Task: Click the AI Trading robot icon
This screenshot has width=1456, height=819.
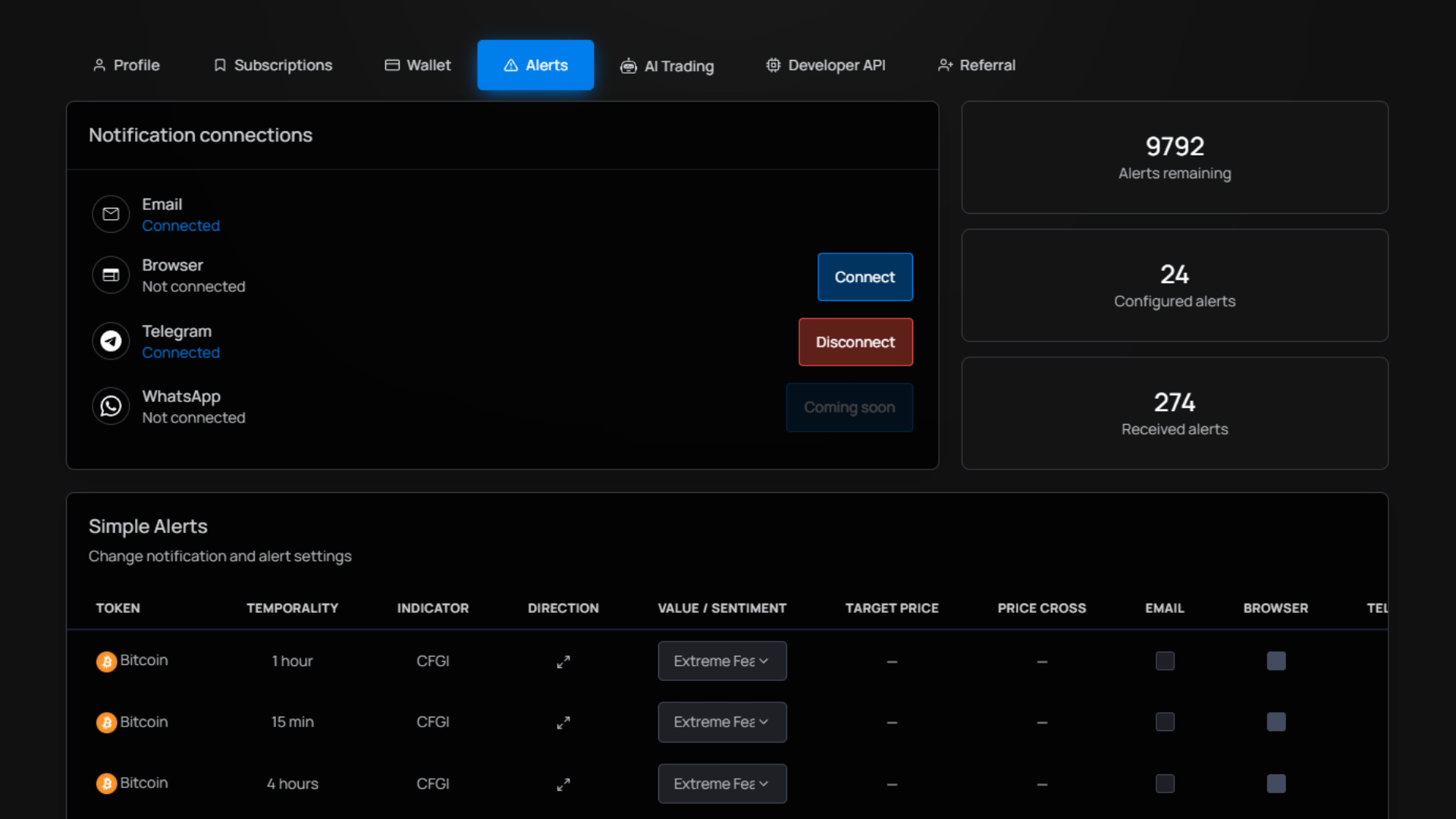Action: 629,66
